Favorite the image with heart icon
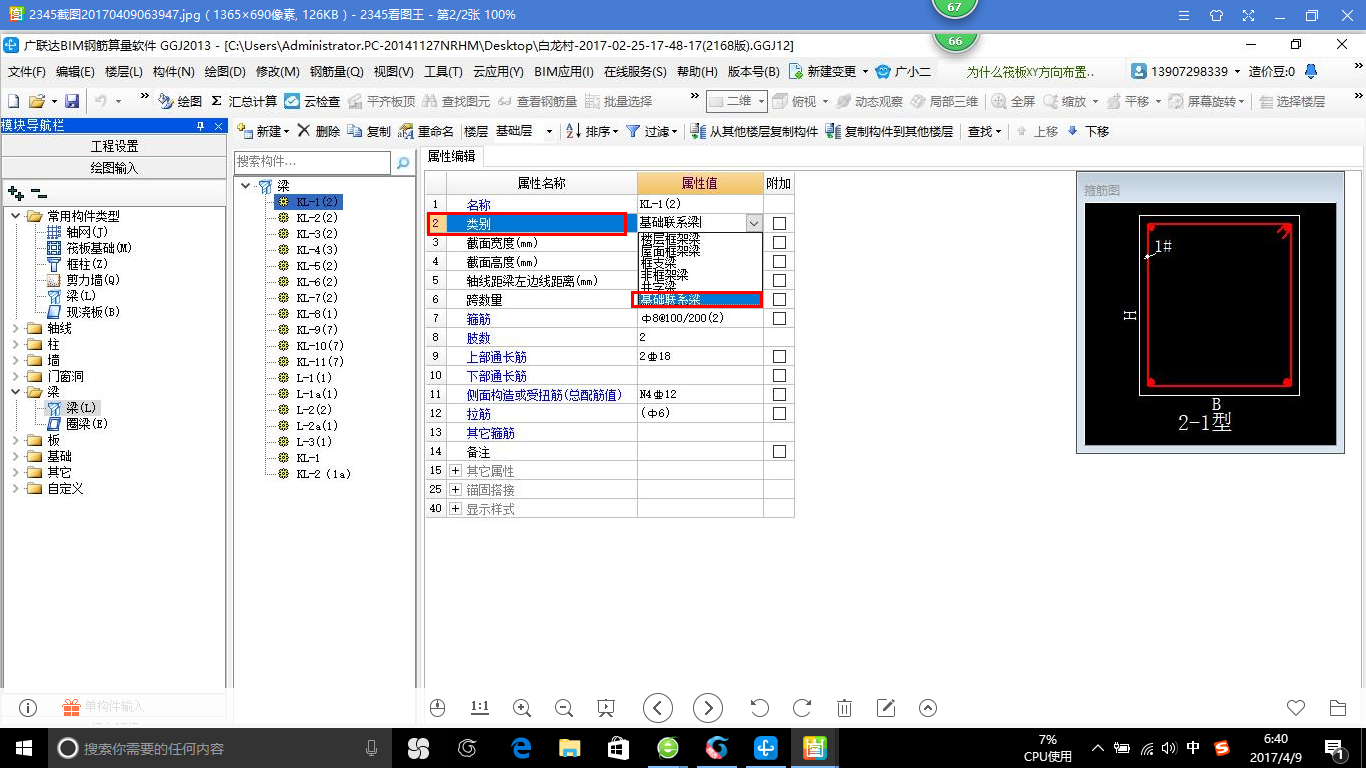This screenshot has width=1366, height=768. (1296, 708)
